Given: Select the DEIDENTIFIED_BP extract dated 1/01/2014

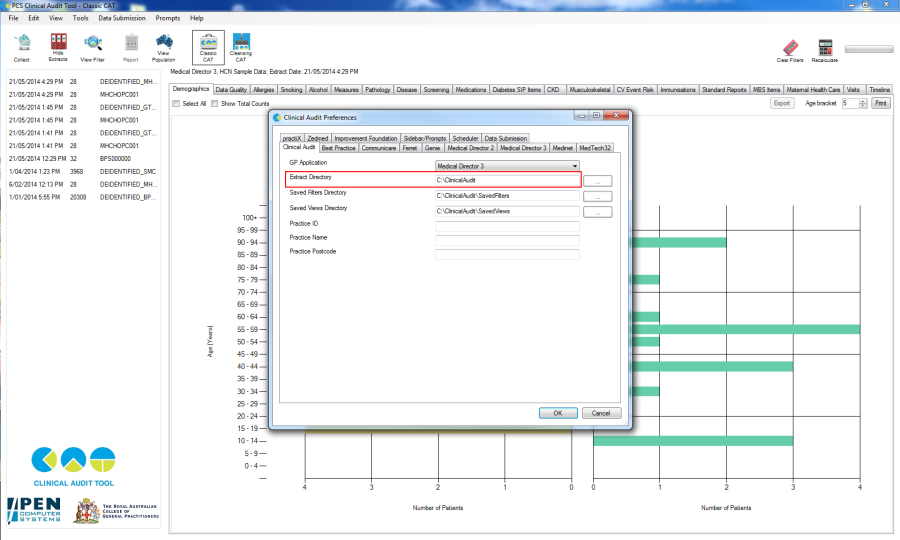Looking at the screenshot, I should [x=83, y=197].
